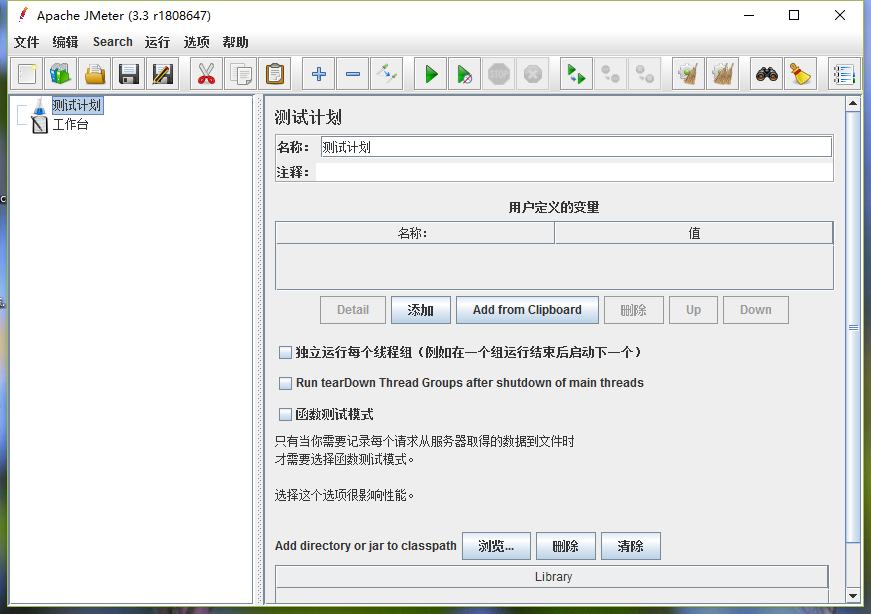871x614 pixels.
Task: Click the Down button
Action: click(755, 310)
